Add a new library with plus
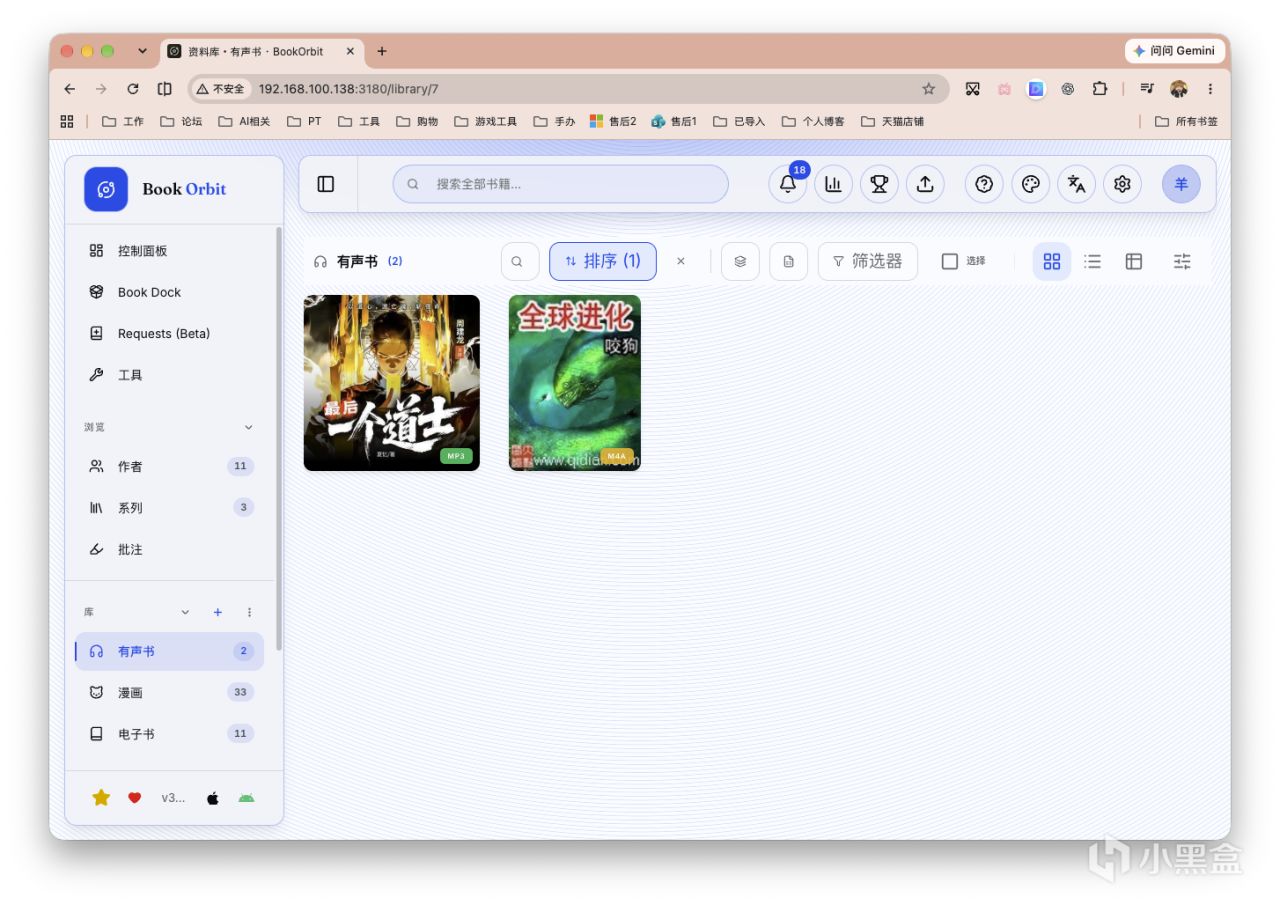Image resolution: width=1280 pixels, height=905 pixels. click(x=217, y=612)
